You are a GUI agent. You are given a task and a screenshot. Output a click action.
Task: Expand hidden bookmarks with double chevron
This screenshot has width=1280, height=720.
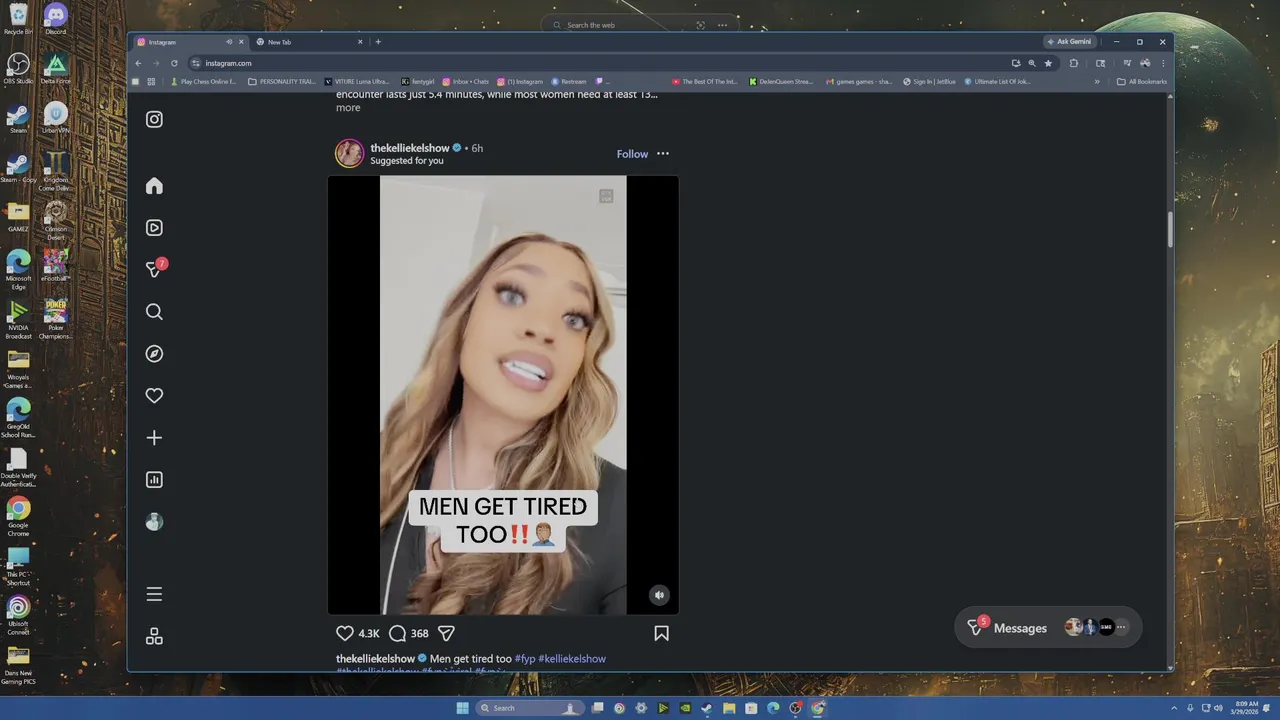point(1098,82)
